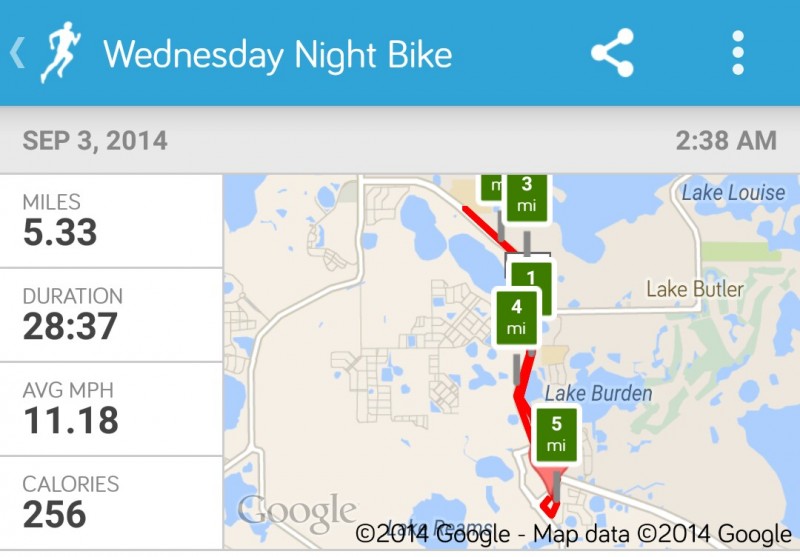Open the three-dot overflow menu
Viewport: 800px width, 557px height.
[738, 52]
